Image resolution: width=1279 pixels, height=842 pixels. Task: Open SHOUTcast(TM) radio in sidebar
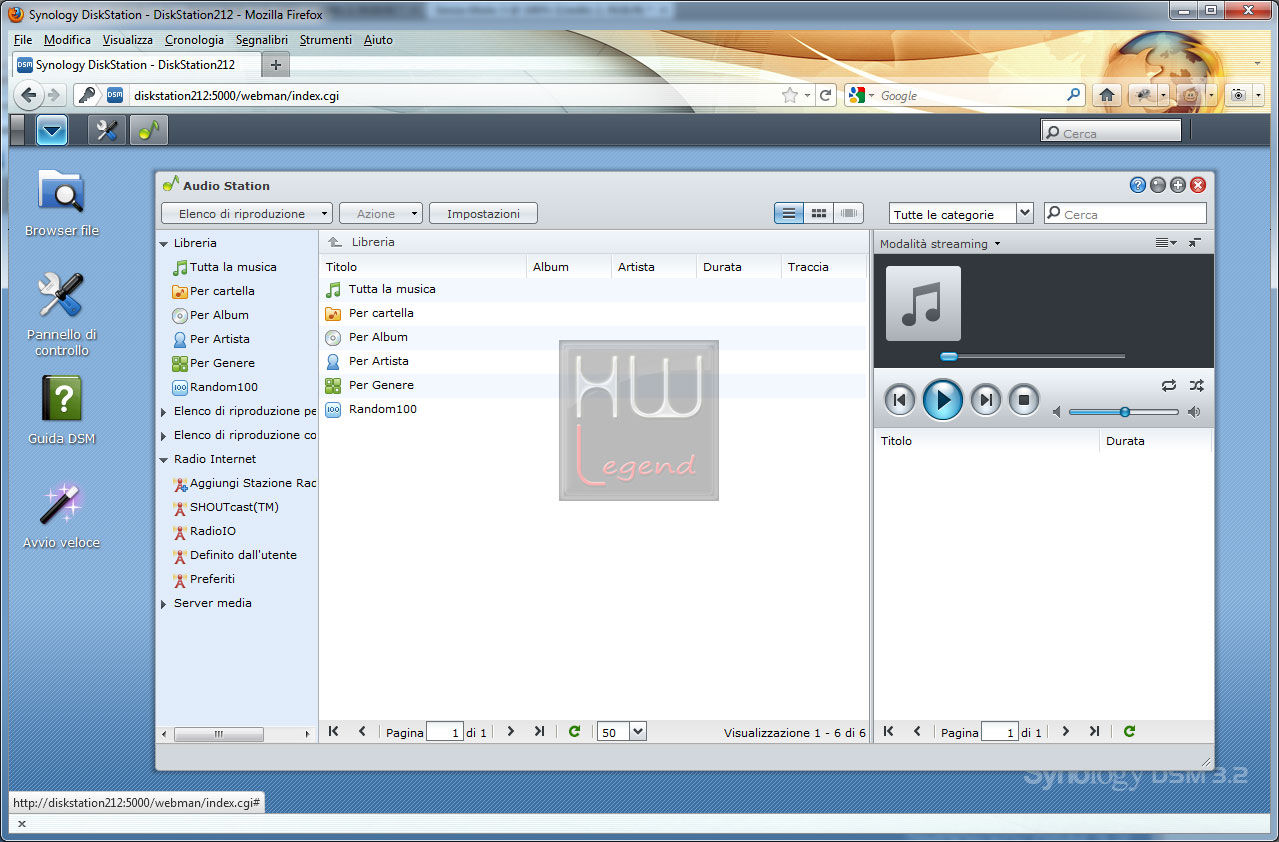tap(234, 507)
